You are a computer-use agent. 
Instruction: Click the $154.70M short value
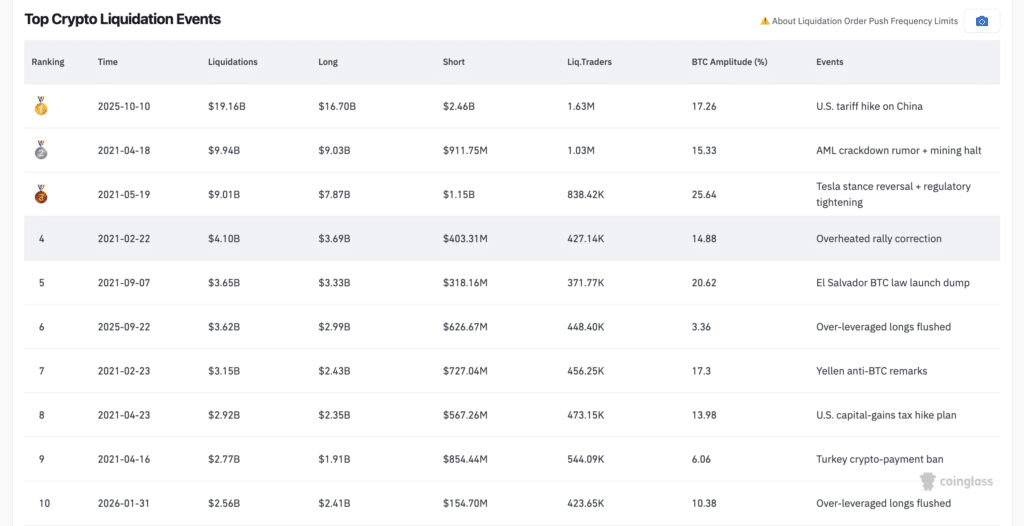(x=464, y=503)
